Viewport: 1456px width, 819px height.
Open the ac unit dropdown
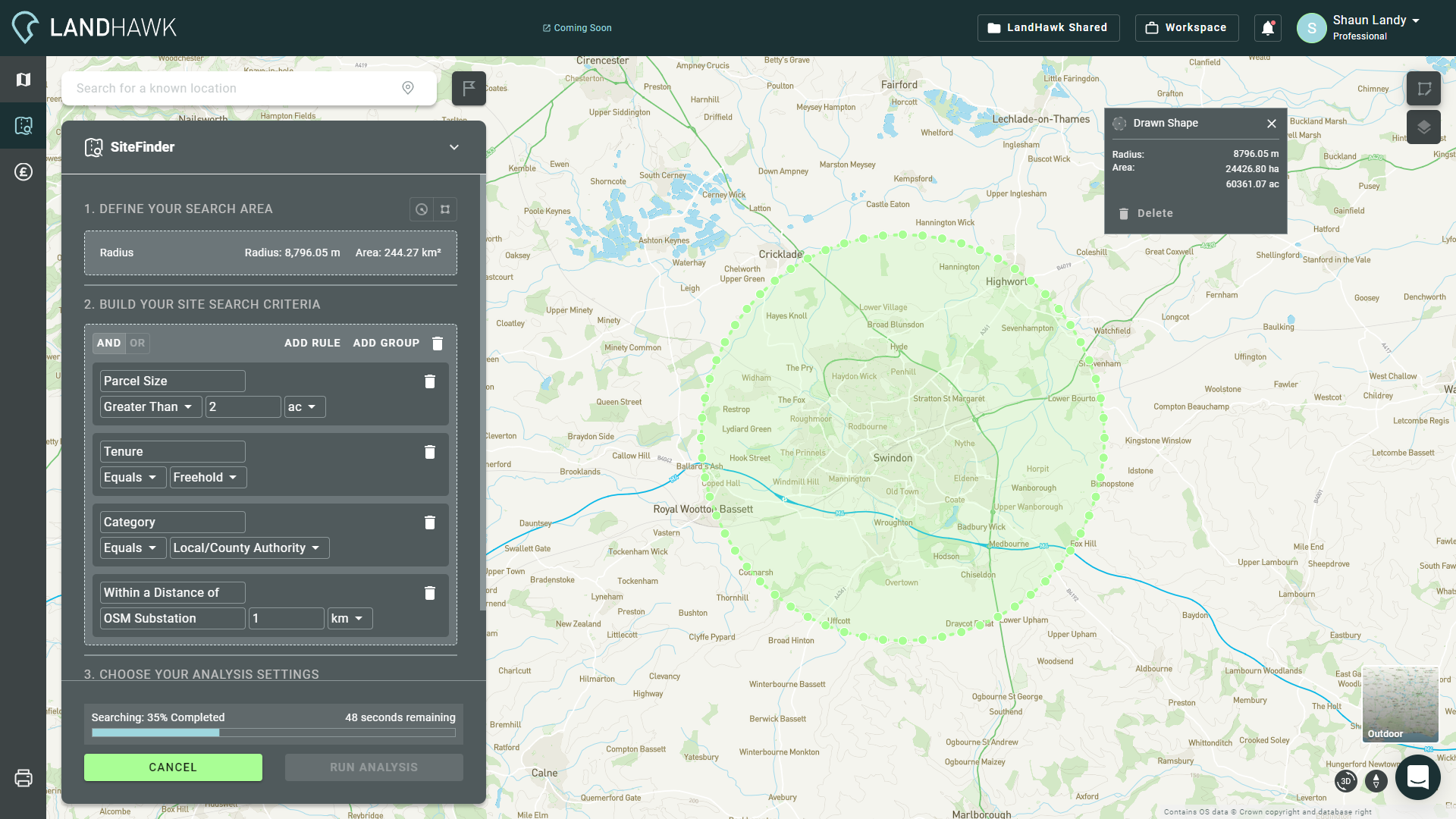coord(305,407)
